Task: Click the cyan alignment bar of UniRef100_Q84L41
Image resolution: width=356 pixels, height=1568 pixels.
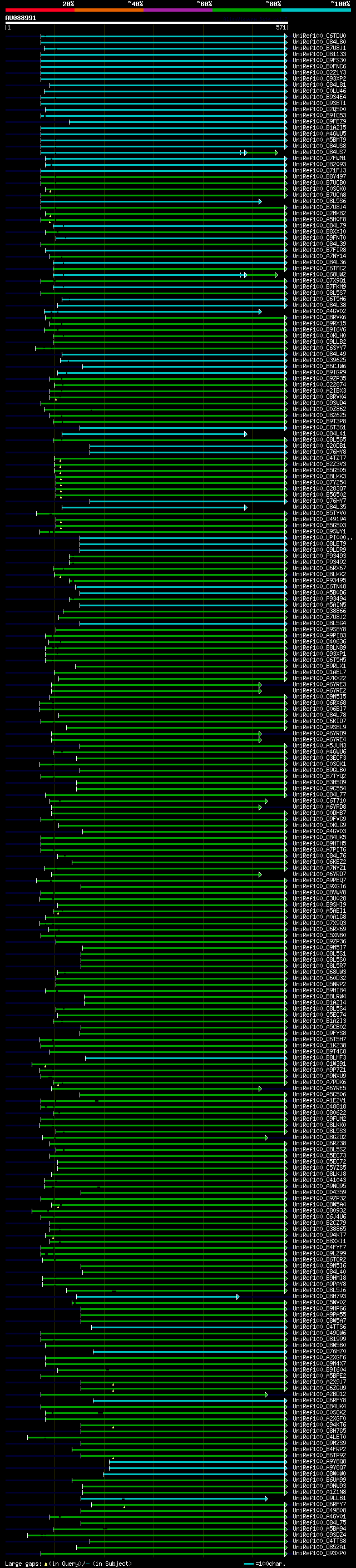Action: pyautogui.click(x=155, y=434)
